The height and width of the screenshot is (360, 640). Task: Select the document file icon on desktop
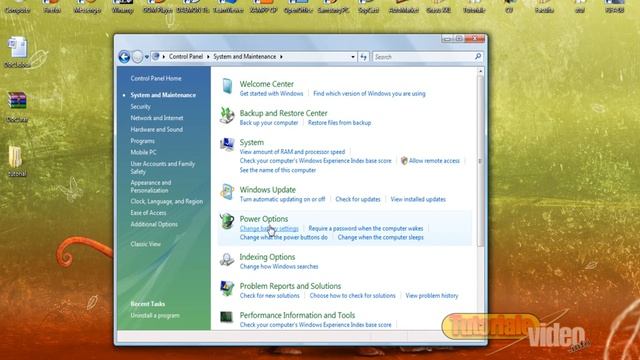pos(18,47)
